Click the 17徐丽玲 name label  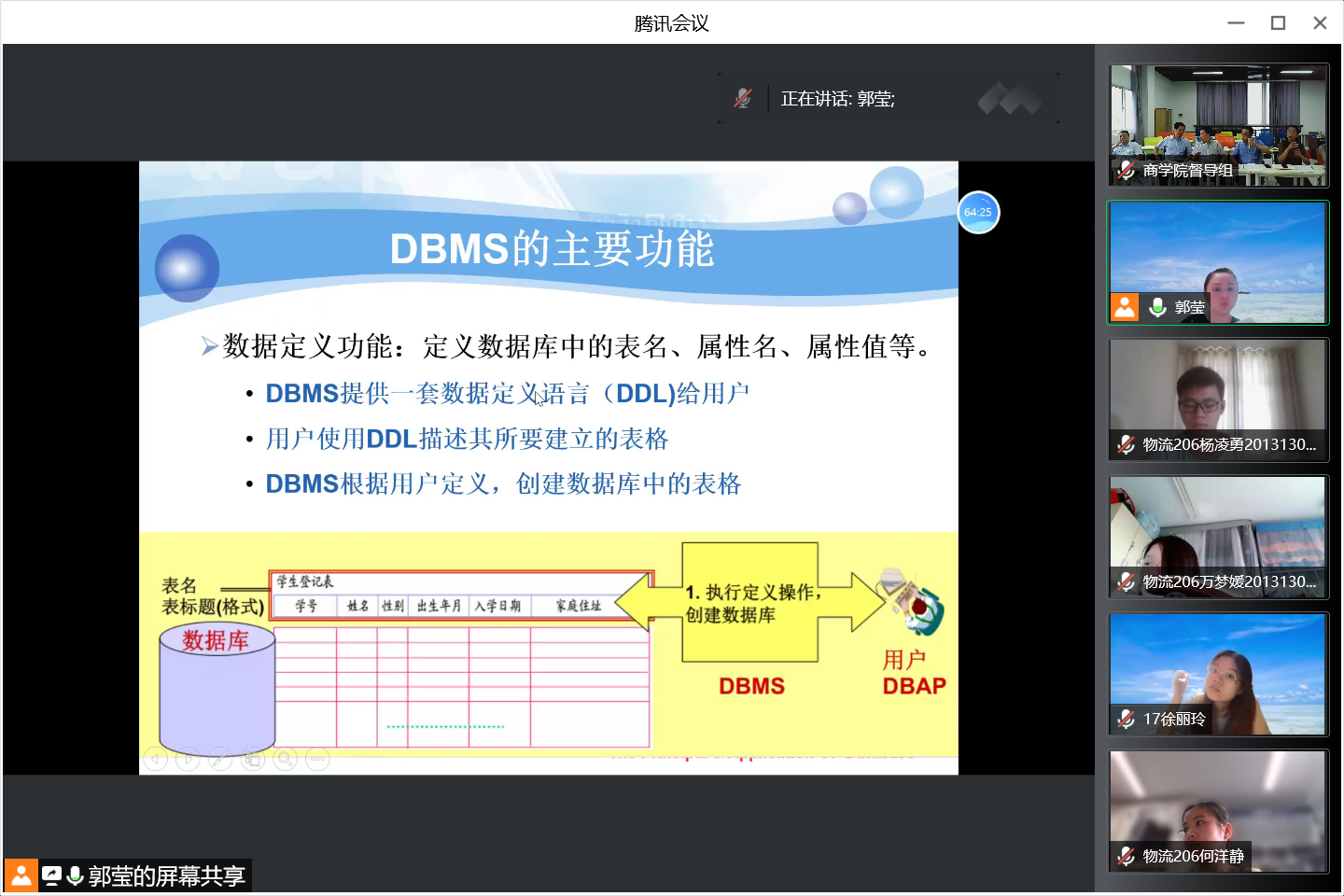click(x=1174, y=719)
